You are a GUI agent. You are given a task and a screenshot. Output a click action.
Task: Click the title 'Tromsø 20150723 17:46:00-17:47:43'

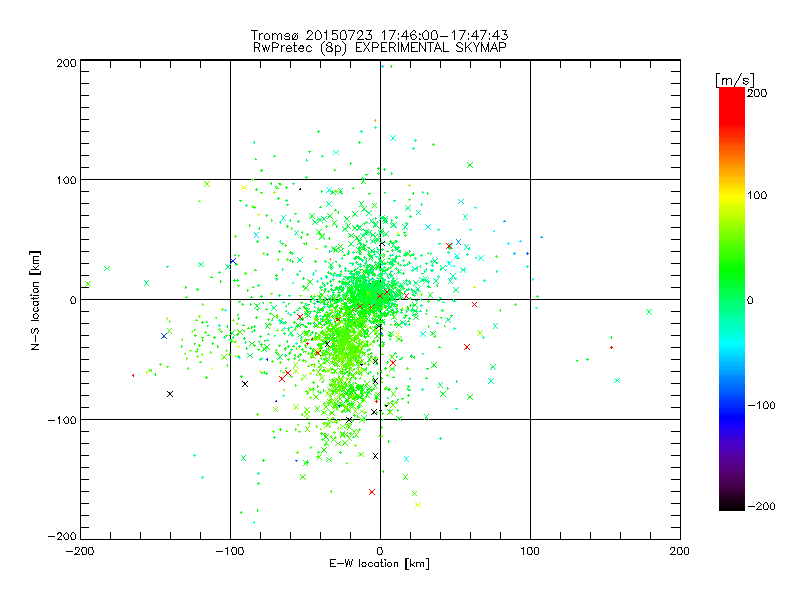379,35
